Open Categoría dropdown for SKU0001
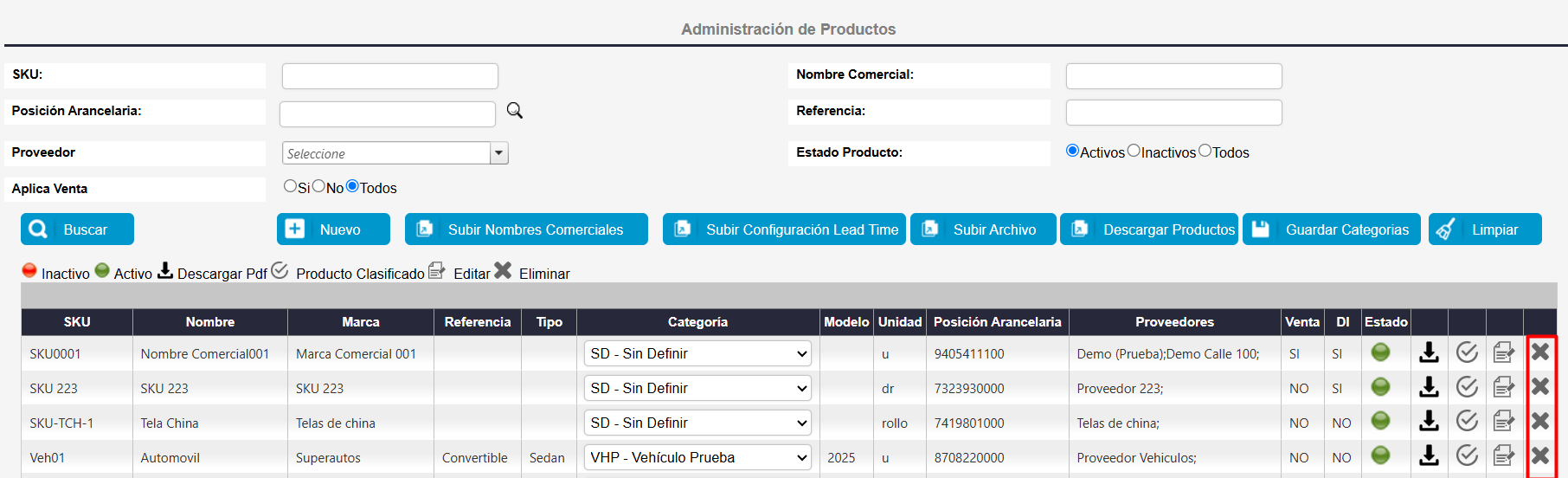This screenshot has height=478, width=1568. pos(697,353)
